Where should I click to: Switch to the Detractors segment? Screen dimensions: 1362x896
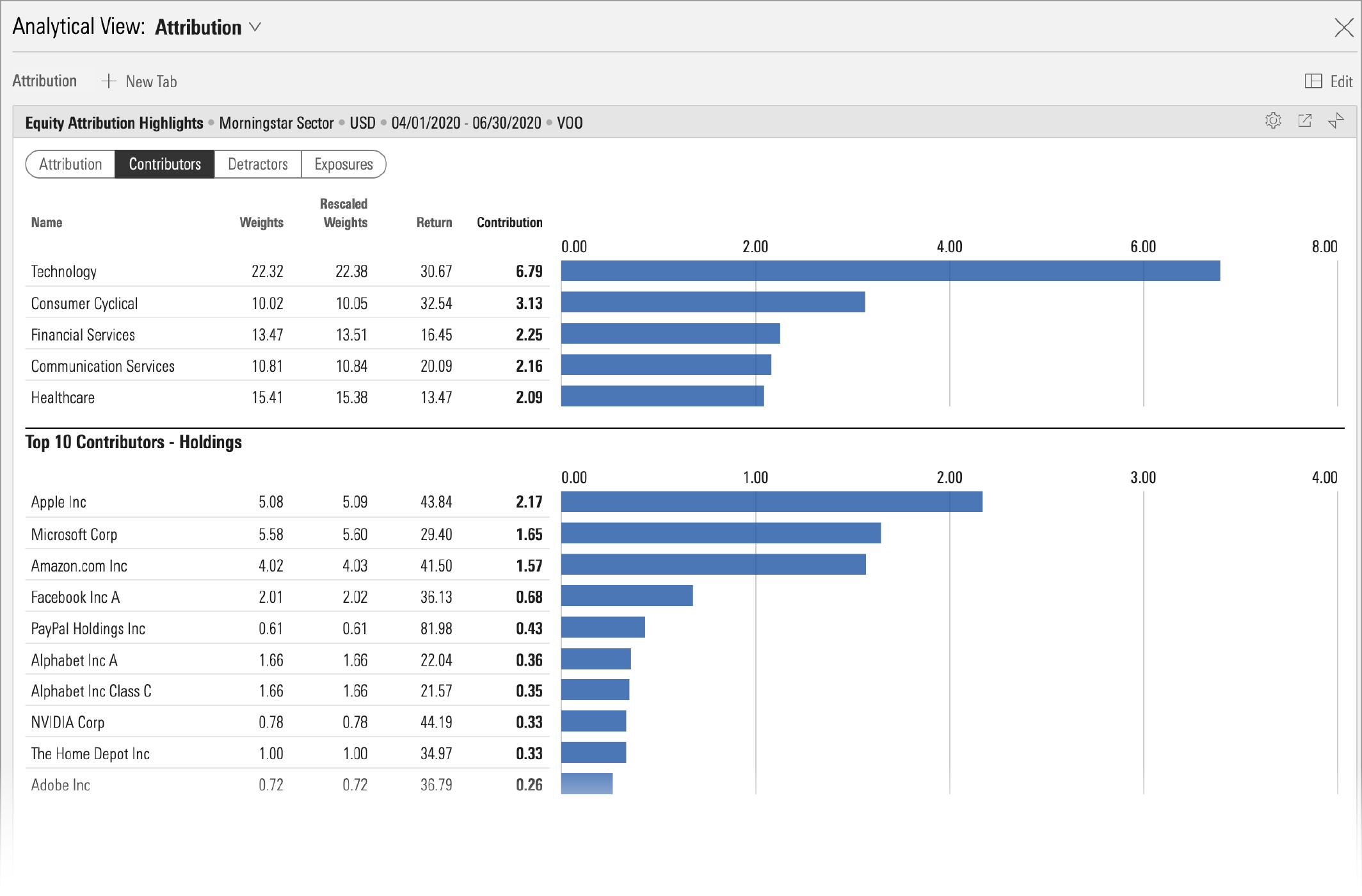(257, 164)
